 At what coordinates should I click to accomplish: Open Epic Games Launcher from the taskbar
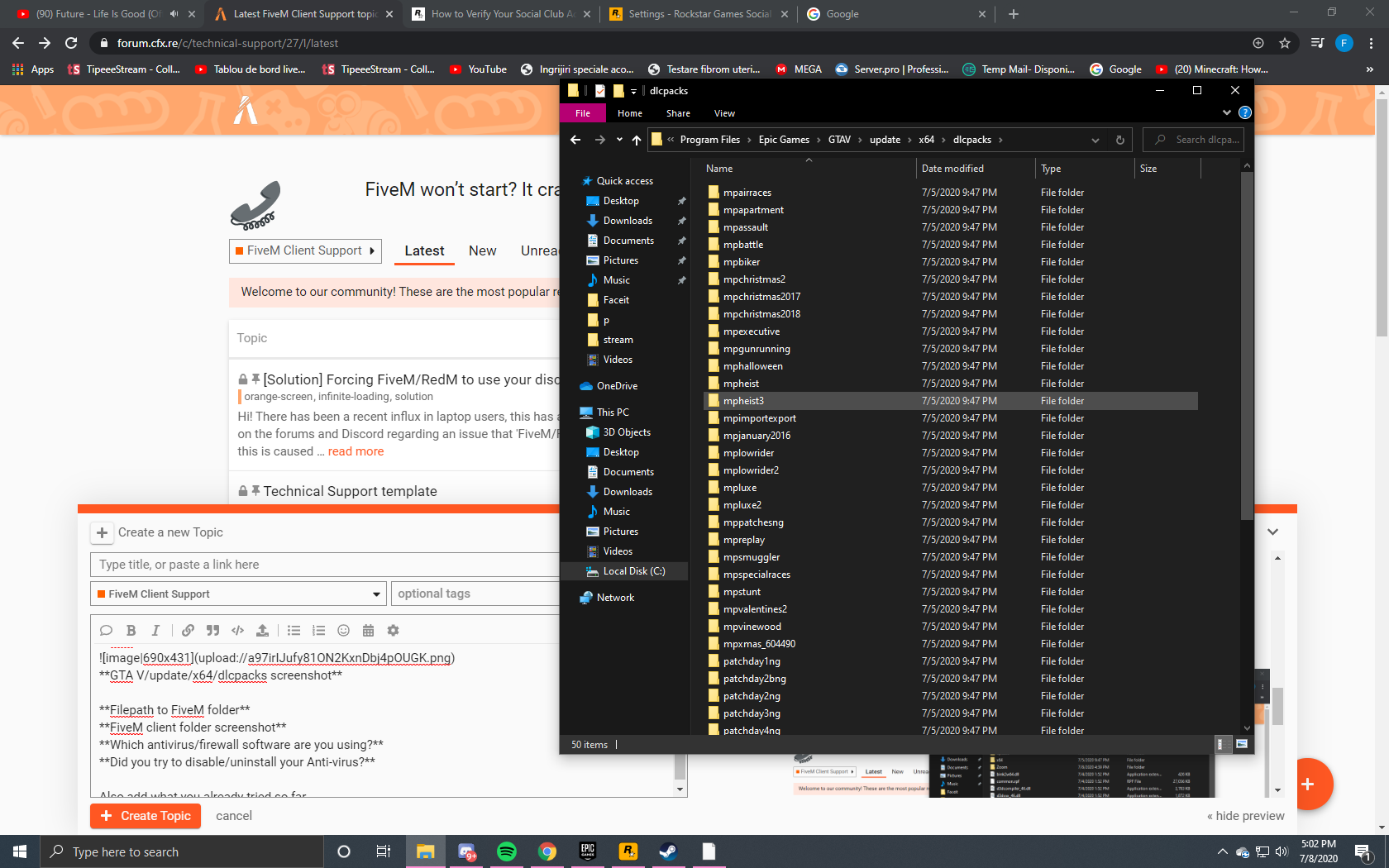(x=588, y=851)
